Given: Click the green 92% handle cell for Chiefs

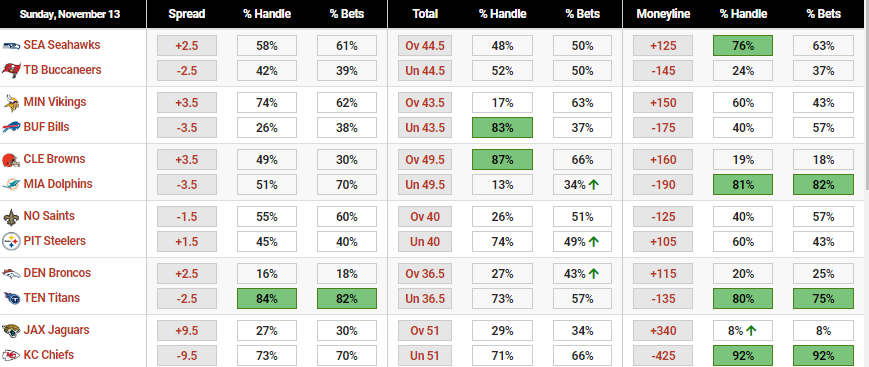Looking at the screenshot, I should point(743,355).
